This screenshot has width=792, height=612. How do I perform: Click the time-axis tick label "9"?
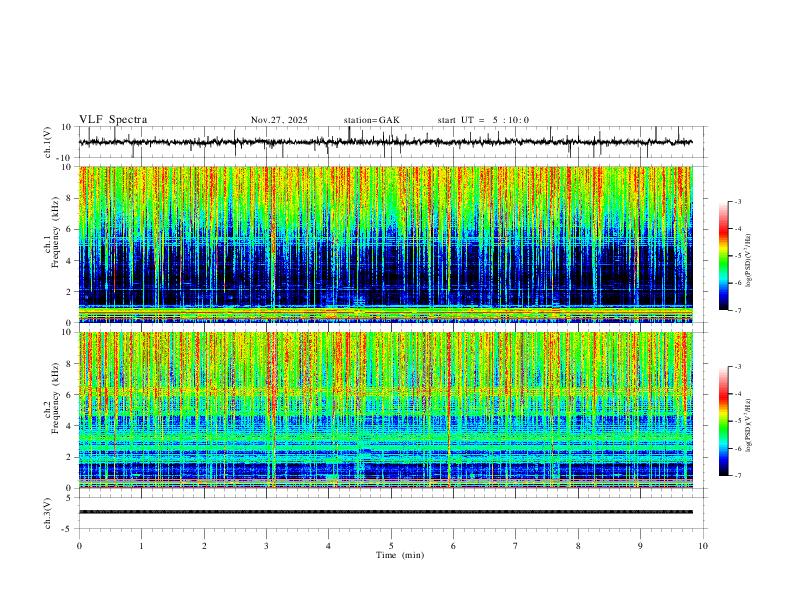click(640, 546)
